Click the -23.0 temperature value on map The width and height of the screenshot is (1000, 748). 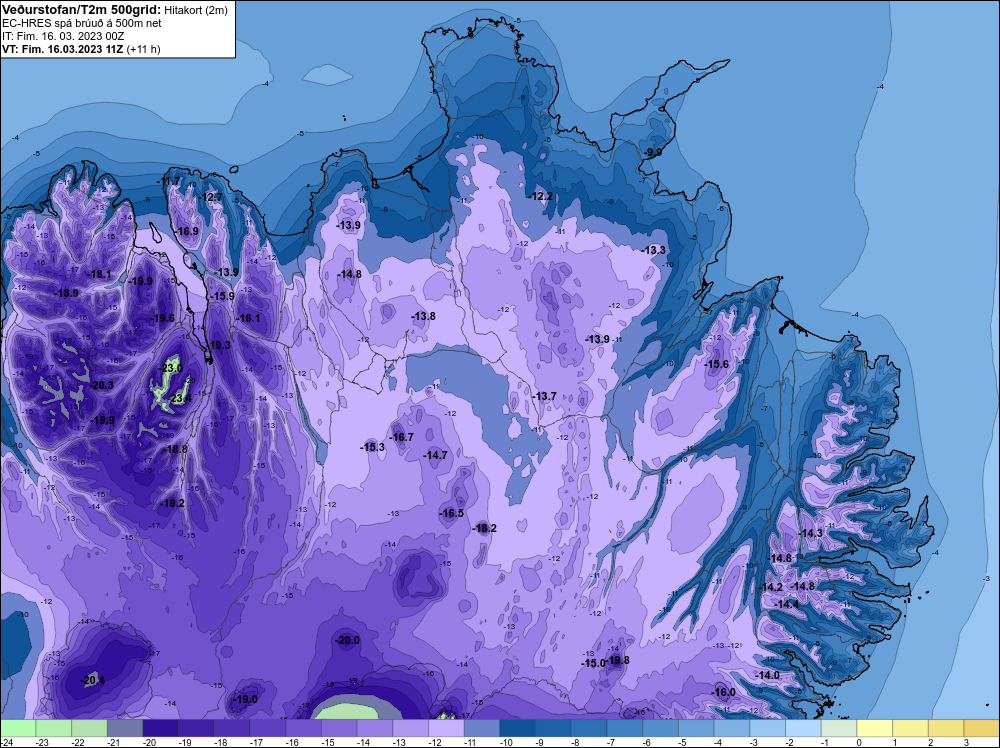(x=170, y=368)
